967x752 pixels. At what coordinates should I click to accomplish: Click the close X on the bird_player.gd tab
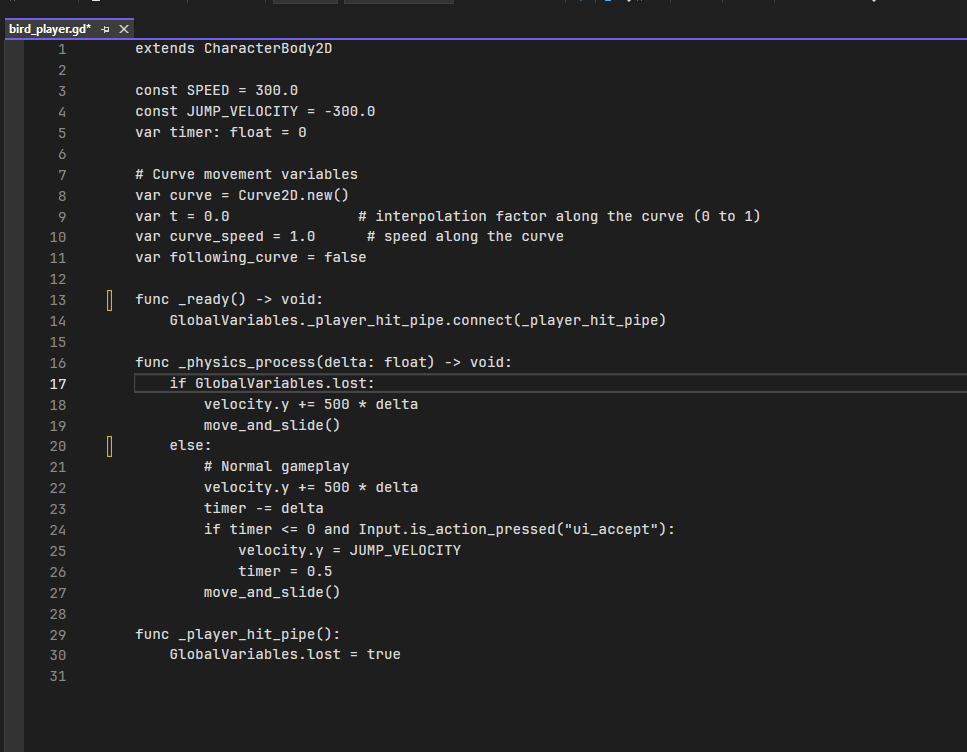(123, 29)
